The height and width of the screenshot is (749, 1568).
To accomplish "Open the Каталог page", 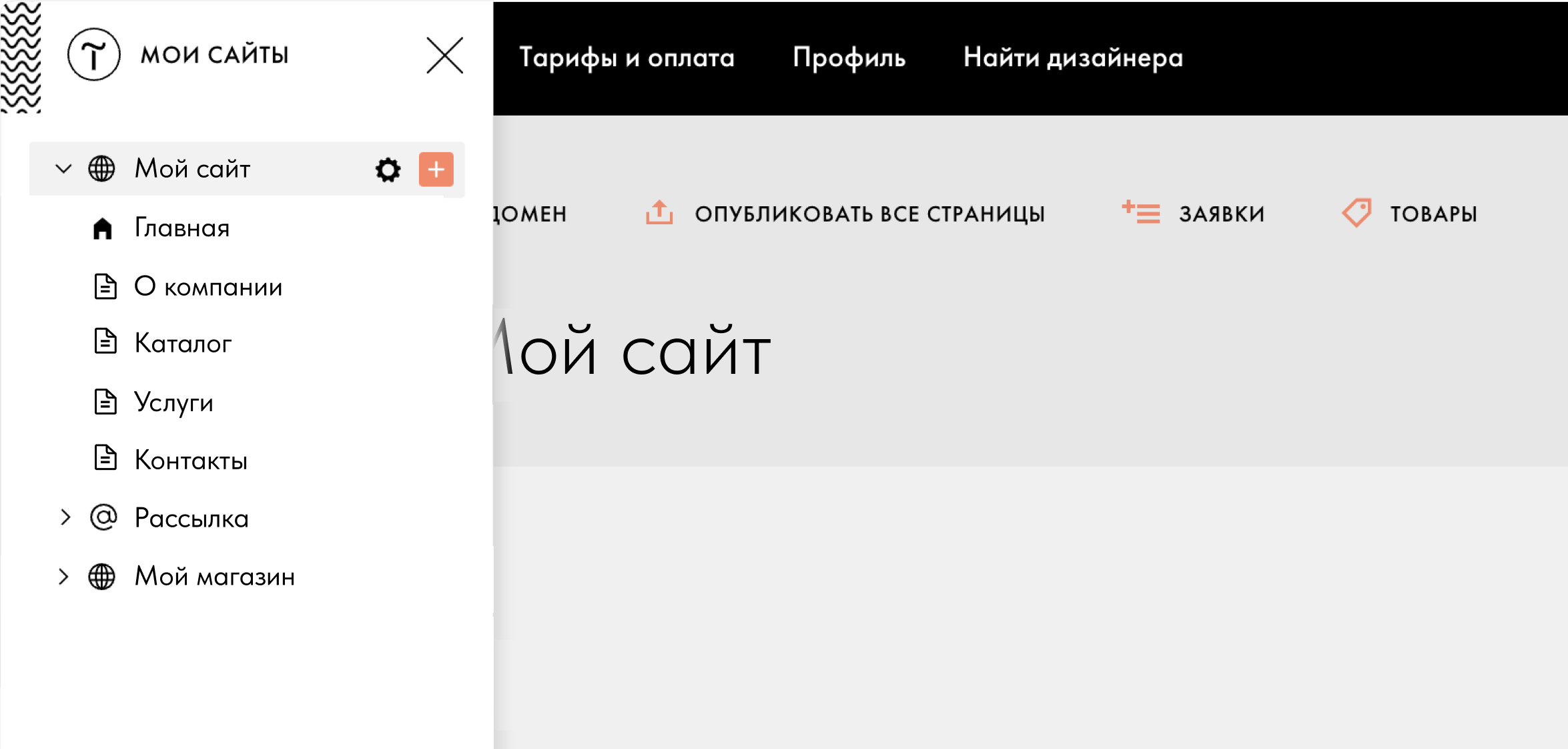I will (183, 344).
